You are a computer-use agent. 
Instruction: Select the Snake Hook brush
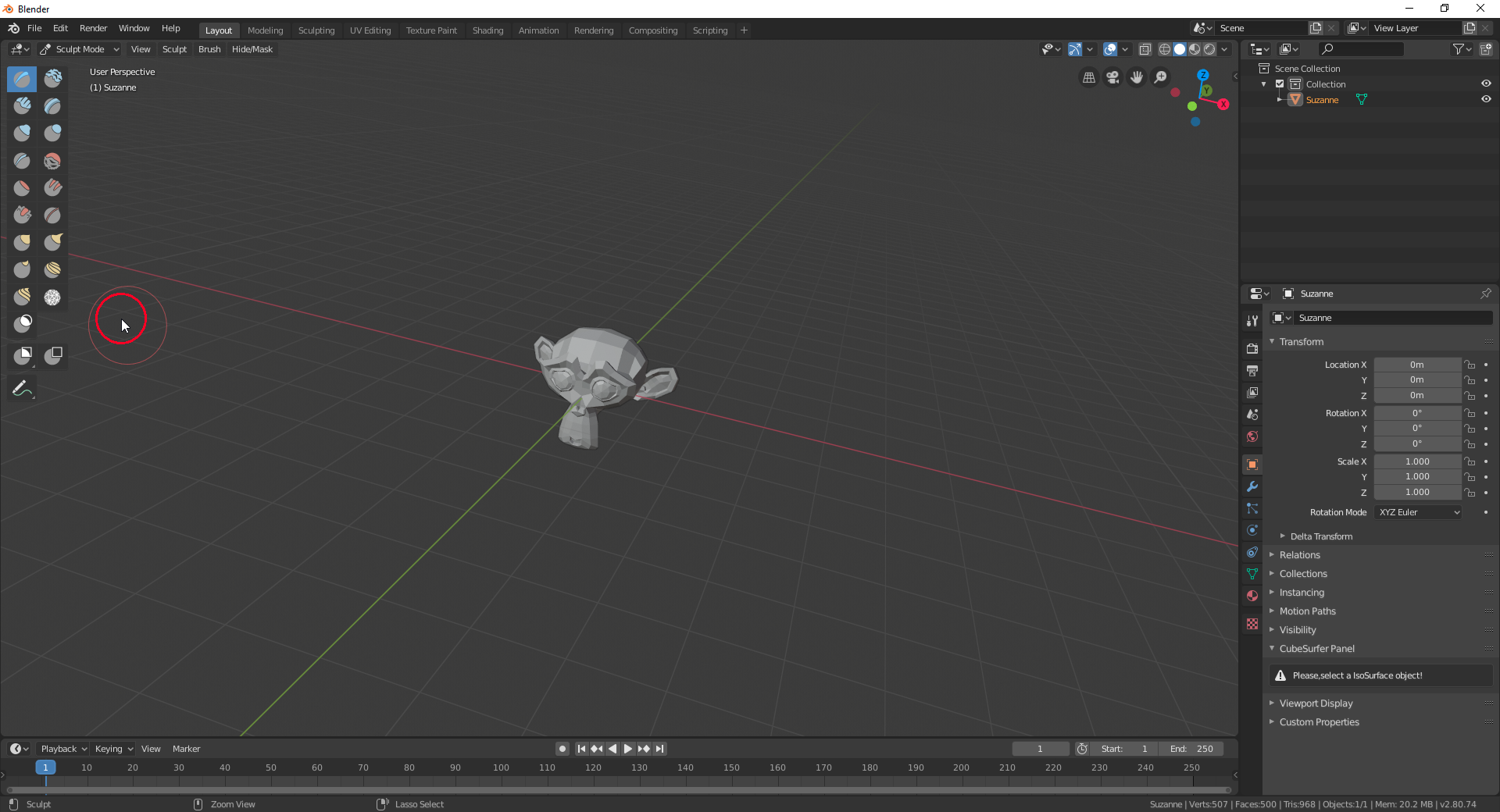[52, 243]
